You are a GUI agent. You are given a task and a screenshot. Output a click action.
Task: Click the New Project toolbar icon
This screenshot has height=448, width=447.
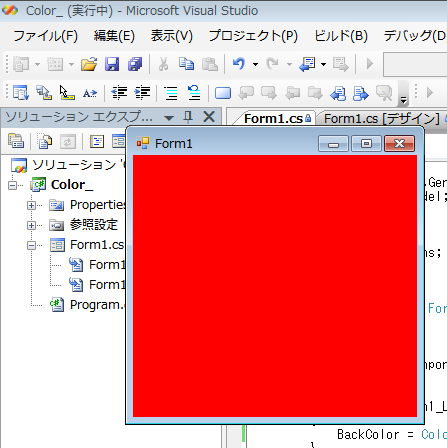point(21,64)
